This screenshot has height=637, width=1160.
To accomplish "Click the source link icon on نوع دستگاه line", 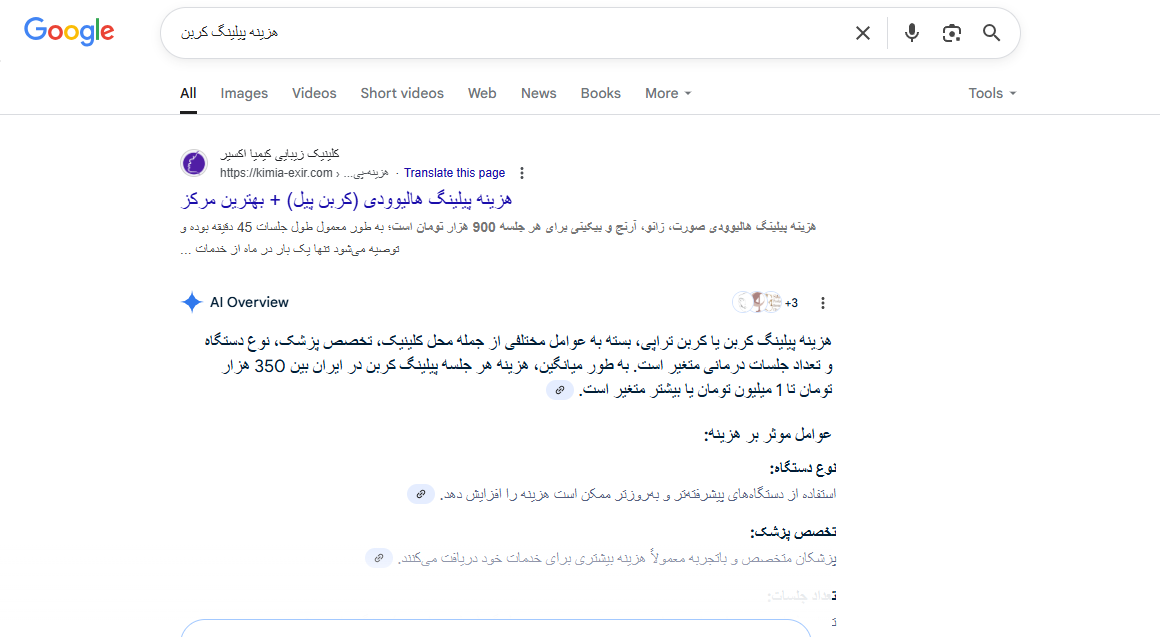I will coord(420,494).
